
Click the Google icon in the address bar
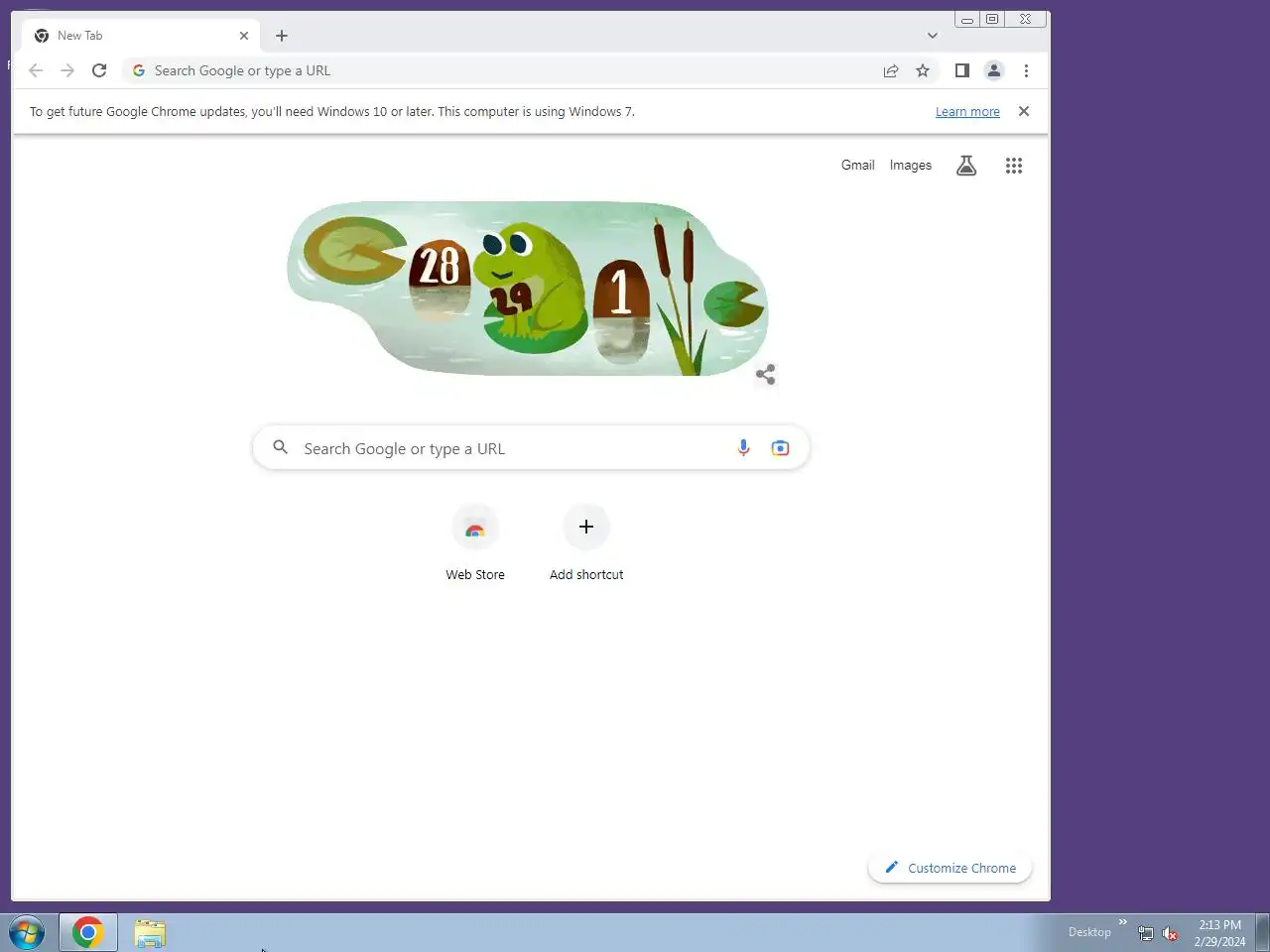(x=139, y=70)
